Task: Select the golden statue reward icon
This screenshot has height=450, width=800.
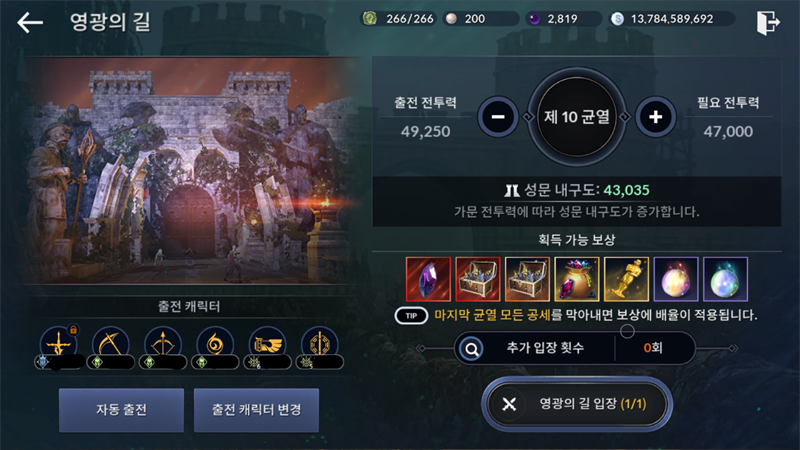Action: pyautogui.click(x=627, y=279)
